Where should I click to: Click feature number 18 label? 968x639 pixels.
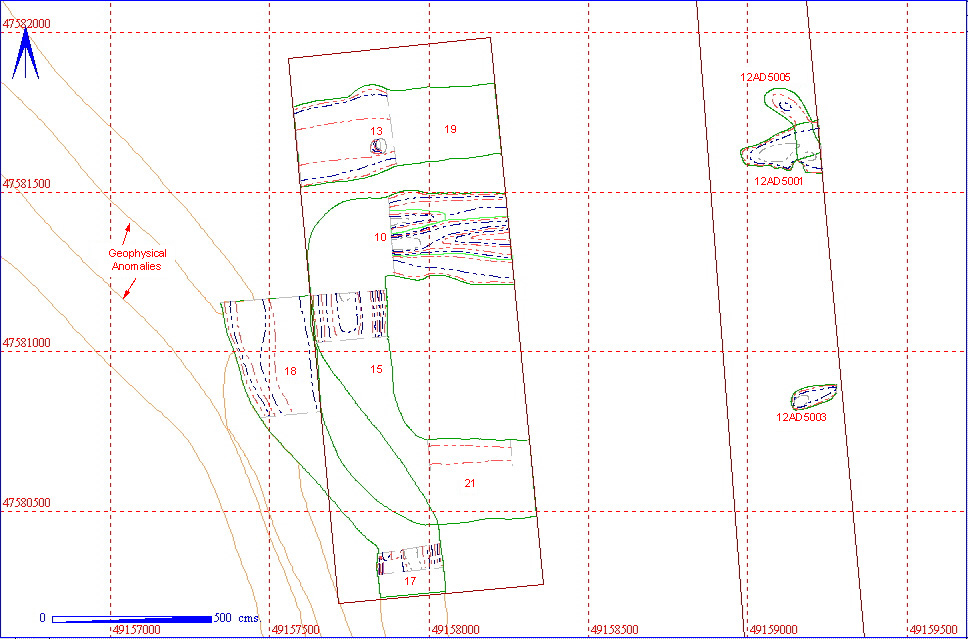(290, 372)
